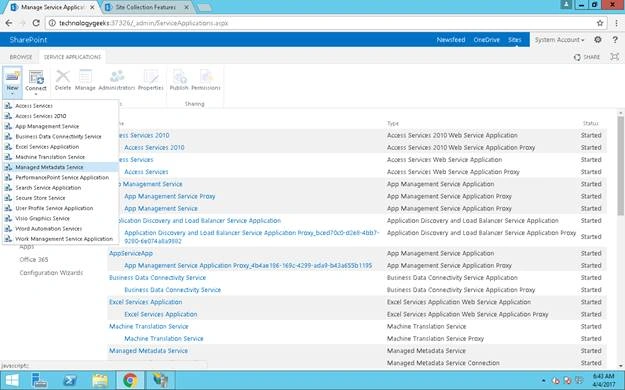Open the AppServiceApp link
This screenshot has height=390, width=625.
131,253
